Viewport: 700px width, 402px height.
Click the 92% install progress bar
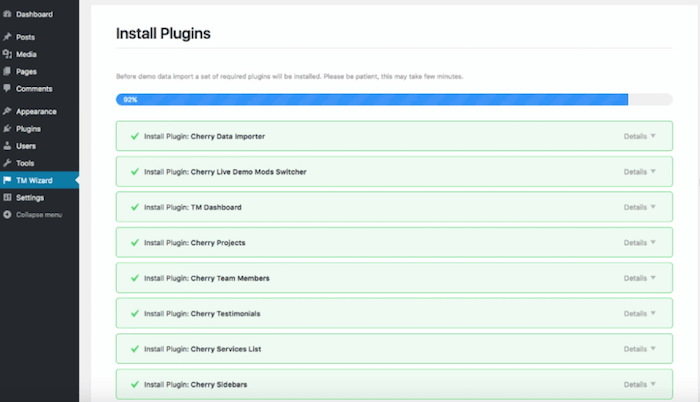(x=394, y=100)
